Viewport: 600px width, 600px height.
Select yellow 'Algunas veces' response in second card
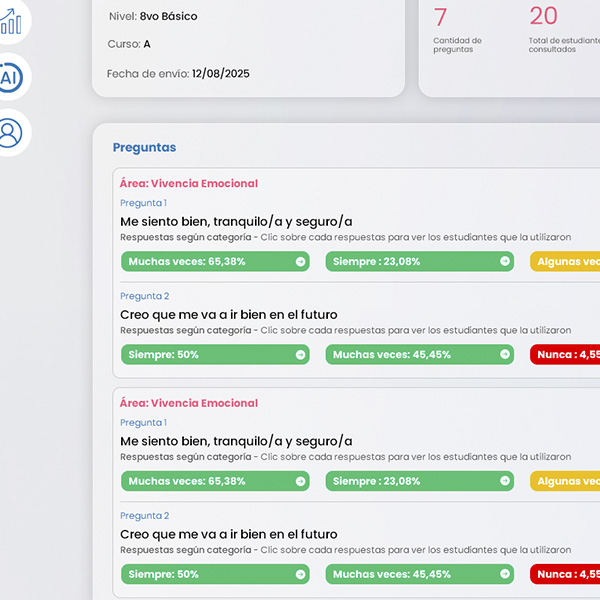(x=565, y=482)
